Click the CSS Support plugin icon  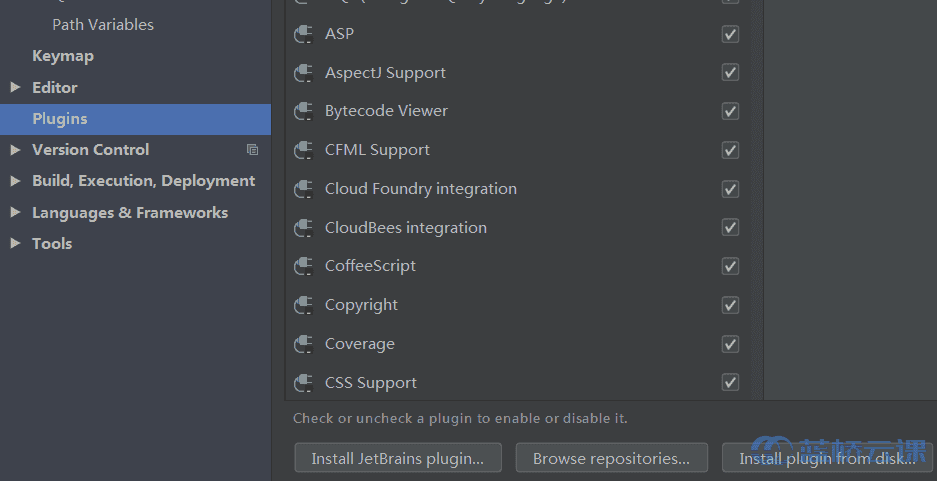coord(304,382)
